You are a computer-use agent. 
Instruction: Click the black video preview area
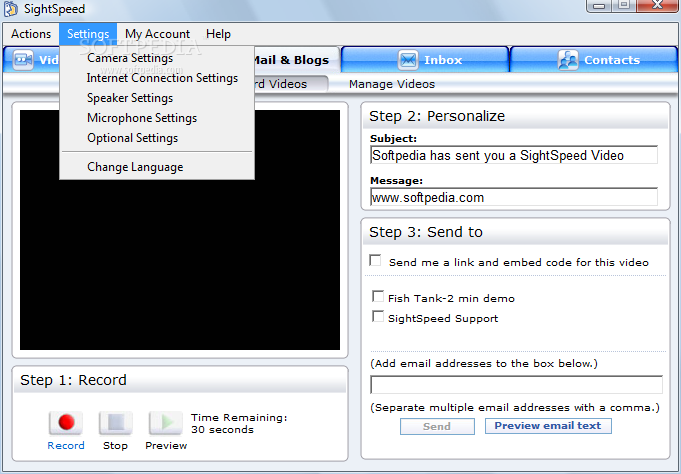pyautogui.click(x=180, y=230)
